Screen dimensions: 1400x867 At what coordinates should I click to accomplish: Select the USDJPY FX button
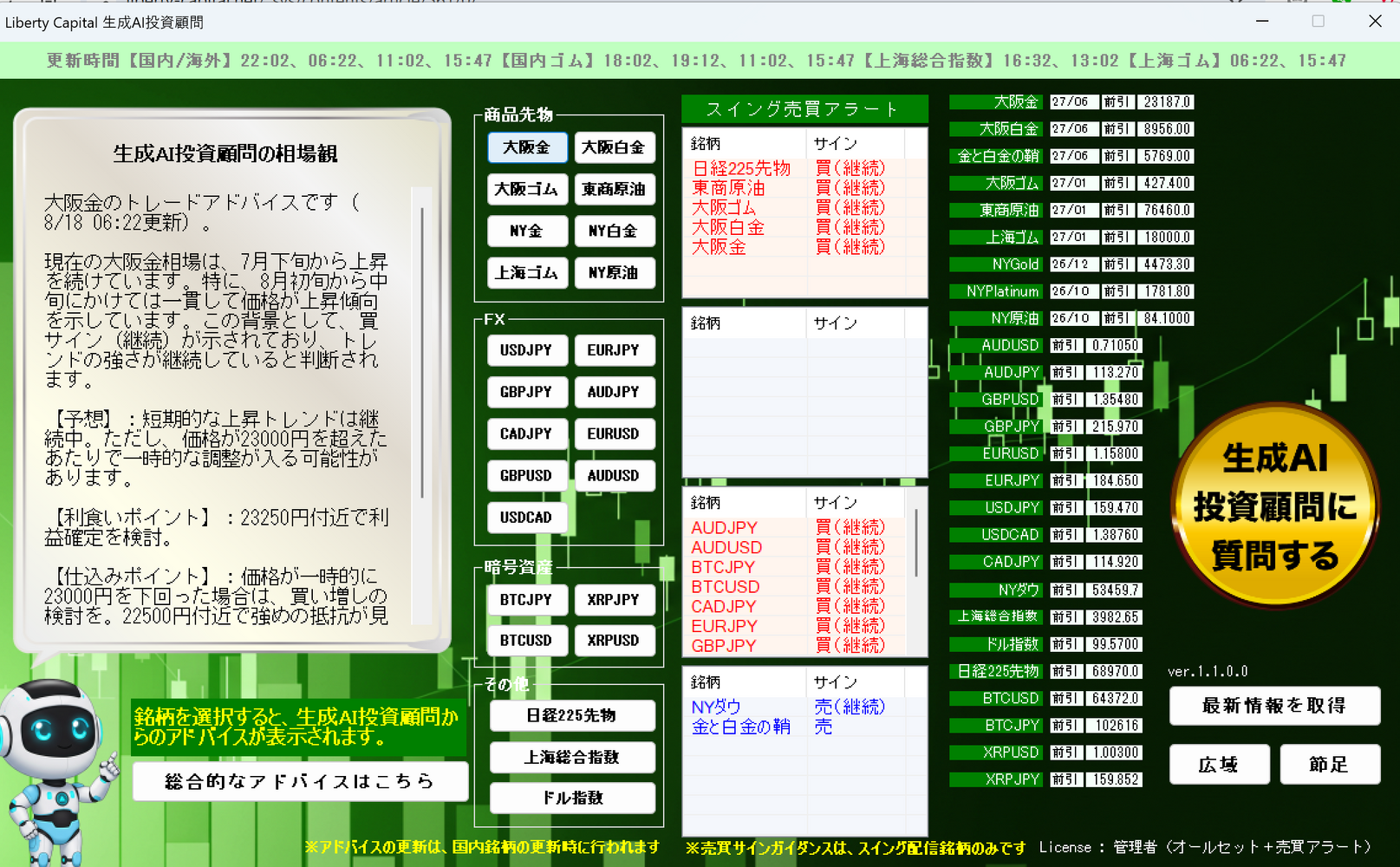[x=527, y=350]
